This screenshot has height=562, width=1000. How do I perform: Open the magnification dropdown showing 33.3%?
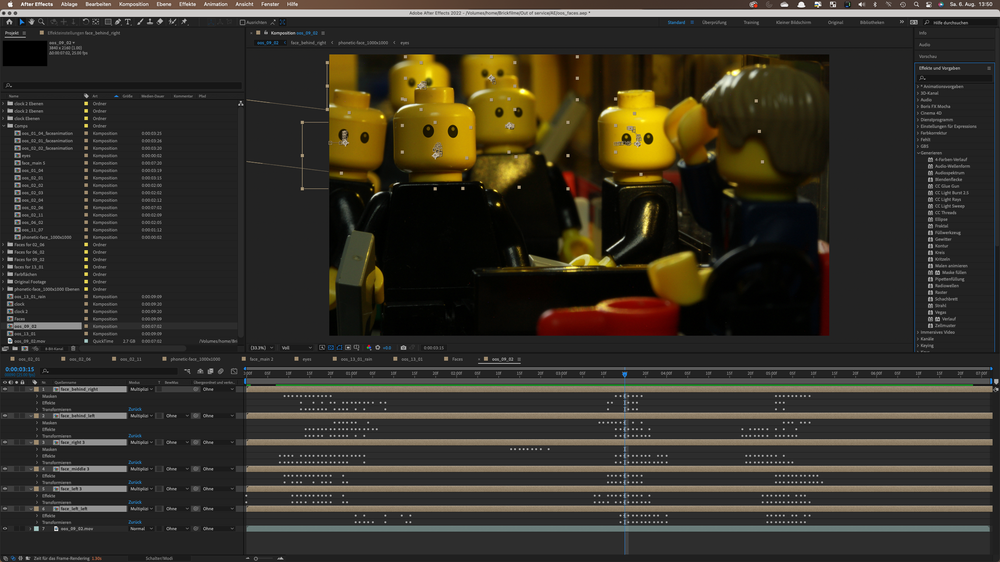point(261,348)
